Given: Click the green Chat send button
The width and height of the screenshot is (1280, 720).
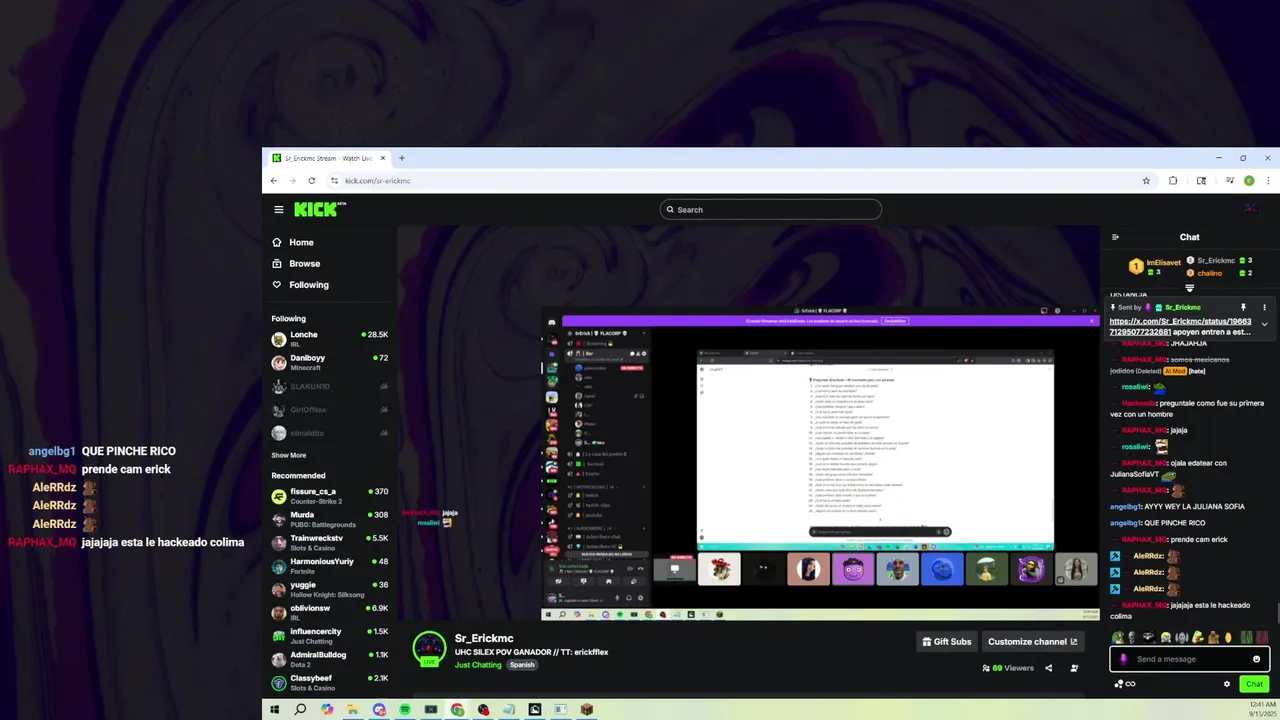Looking at the screenshot, I should tap(1254, 684).
